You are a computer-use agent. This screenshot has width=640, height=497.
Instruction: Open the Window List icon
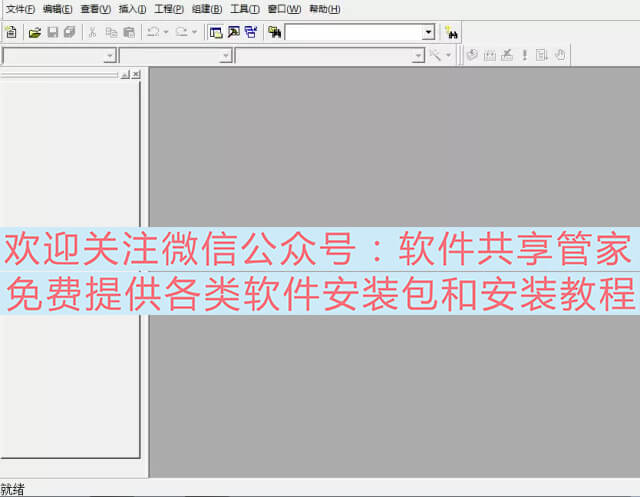click(251, 32)
